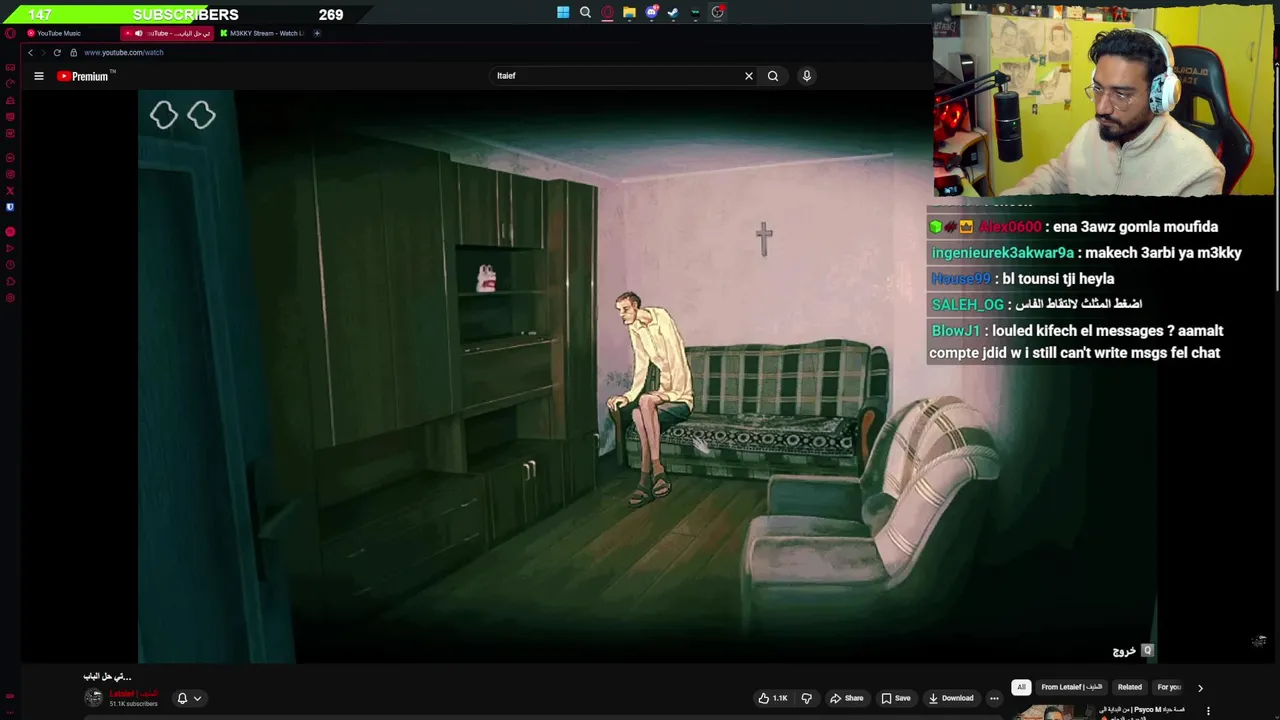This screenshot has width=1280, height=720.
Task: Open the Psyco M suggested video thumbnail
Action: click(1052, 712)
